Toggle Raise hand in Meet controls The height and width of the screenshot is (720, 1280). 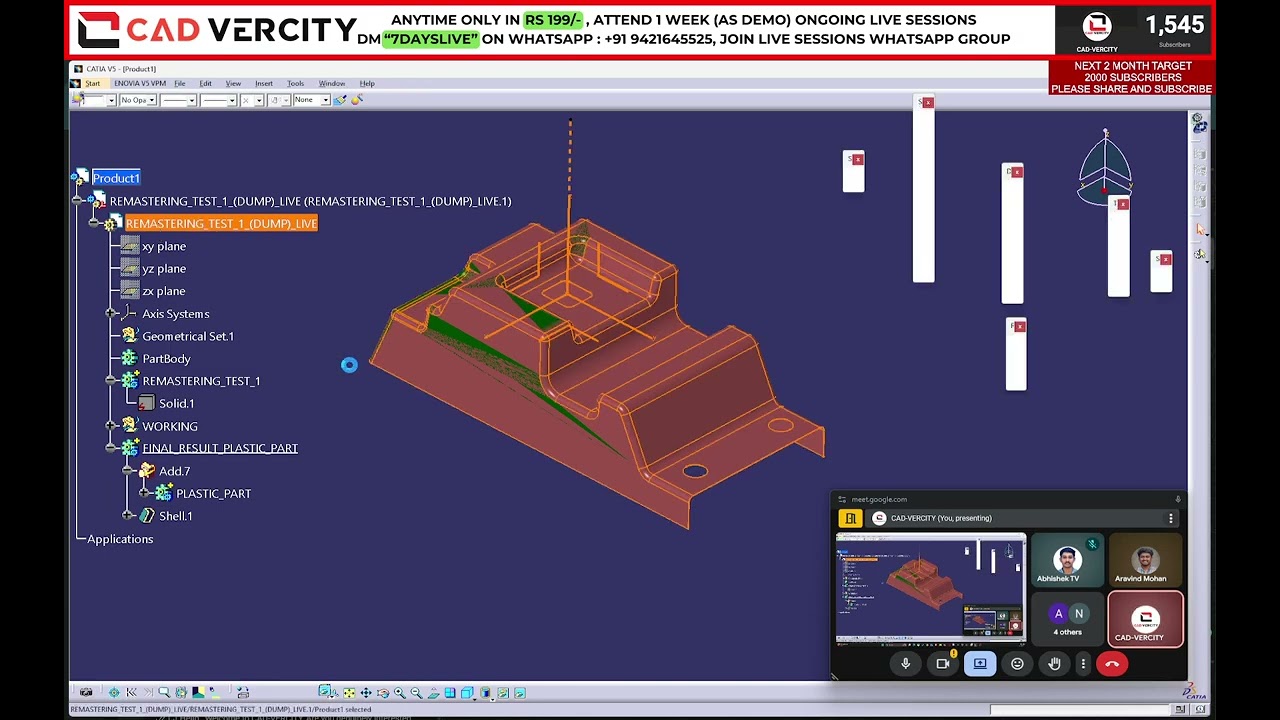[1054, 664]
